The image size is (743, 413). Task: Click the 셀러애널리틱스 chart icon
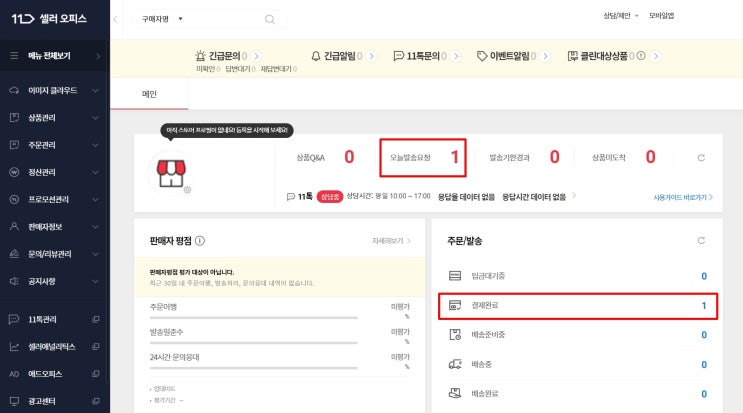point(14,347)
